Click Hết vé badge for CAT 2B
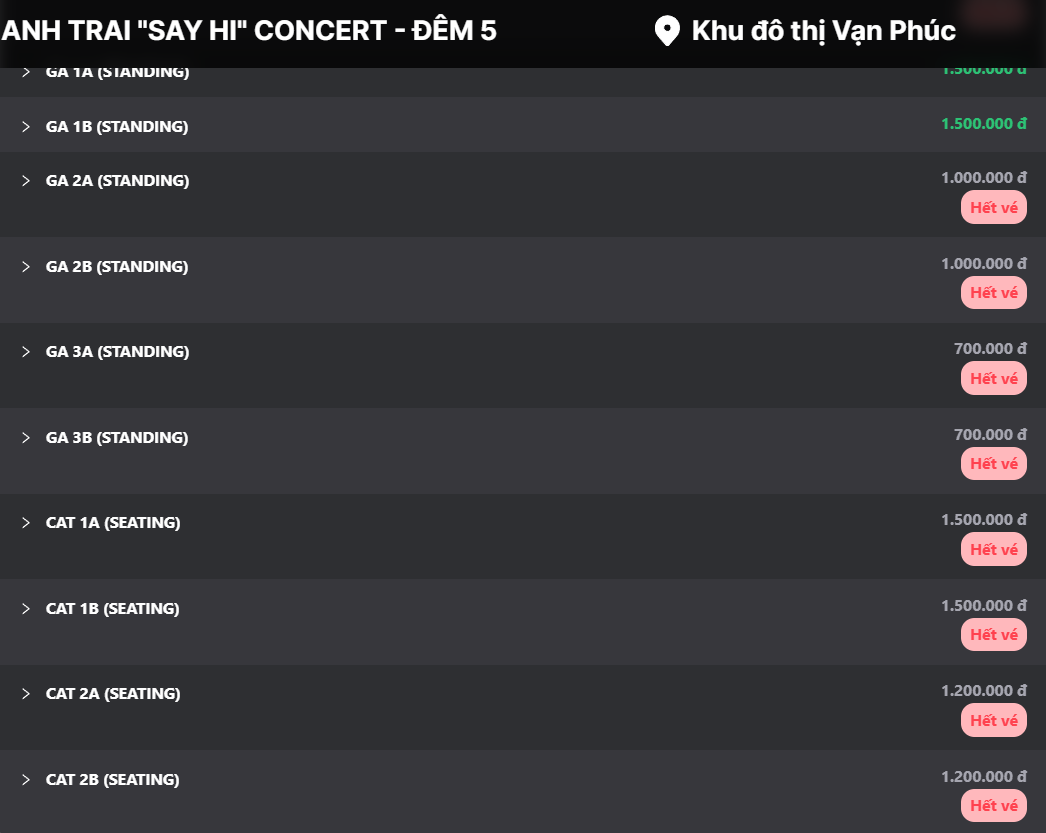 pos(993,806)
